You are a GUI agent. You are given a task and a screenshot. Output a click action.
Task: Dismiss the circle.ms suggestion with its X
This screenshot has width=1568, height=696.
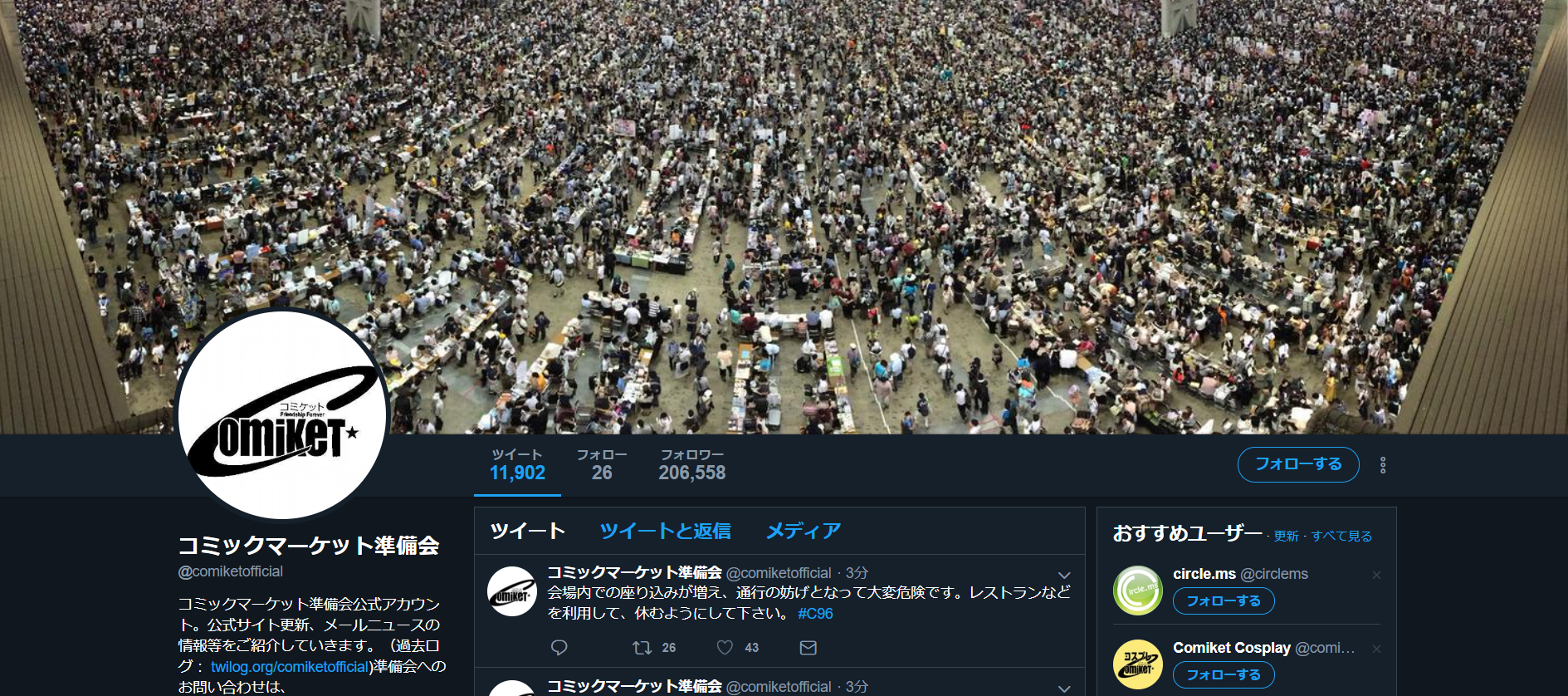1376,575
